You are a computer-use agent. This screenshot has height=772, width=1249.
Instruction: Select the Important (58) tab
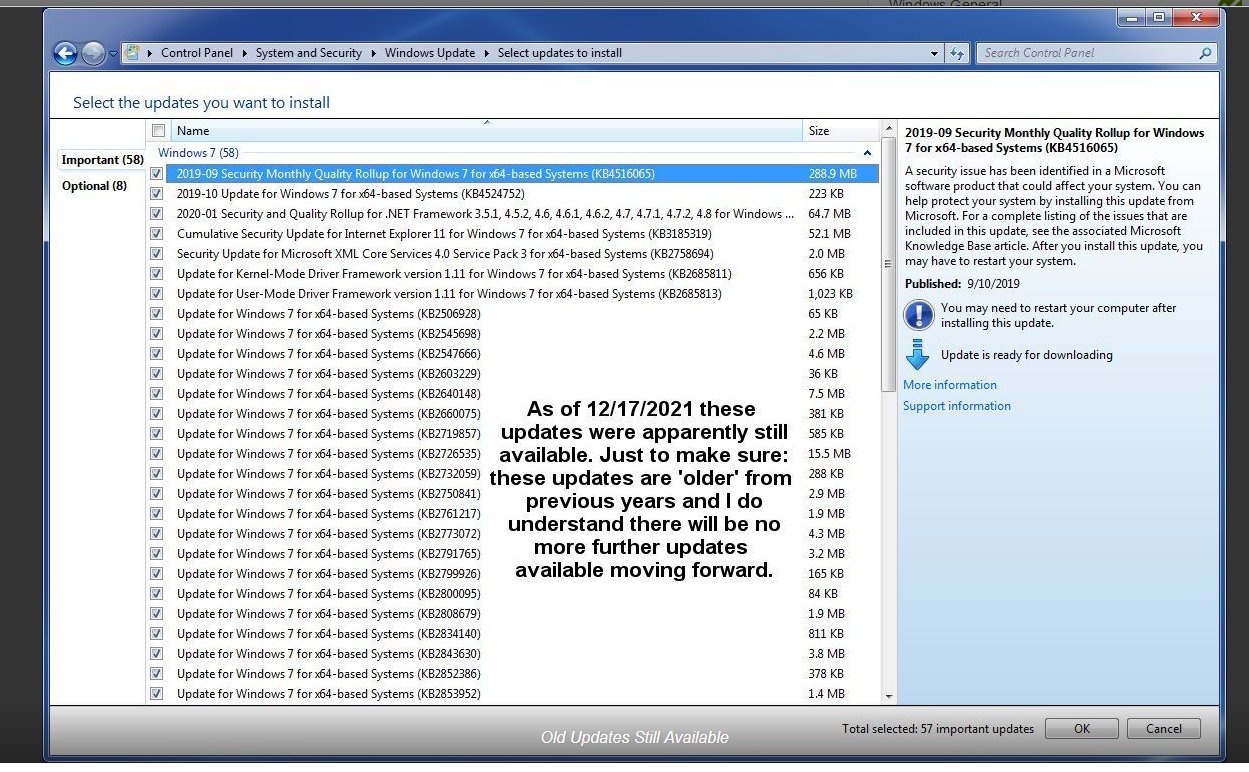coord(101,159)
